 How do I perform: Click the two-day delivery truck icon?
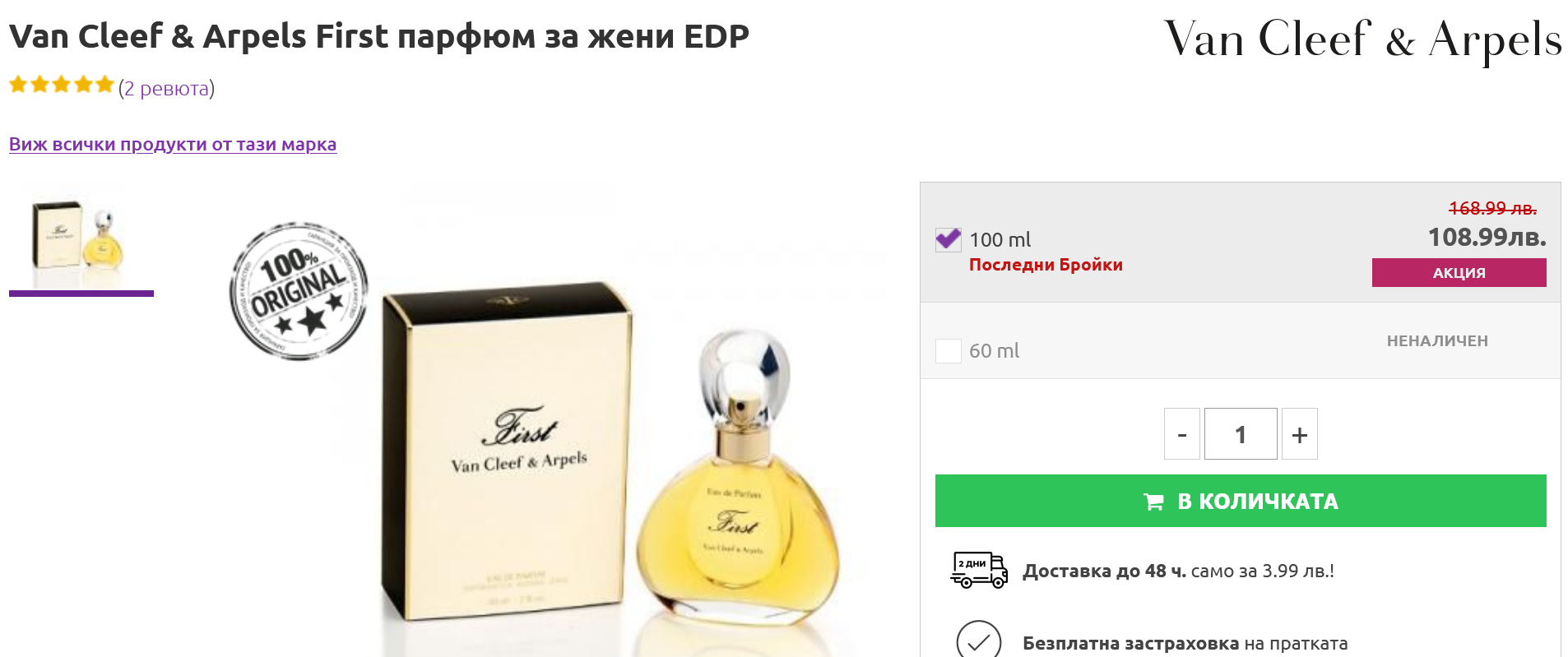pyautogui.click(x=979, y=570)
